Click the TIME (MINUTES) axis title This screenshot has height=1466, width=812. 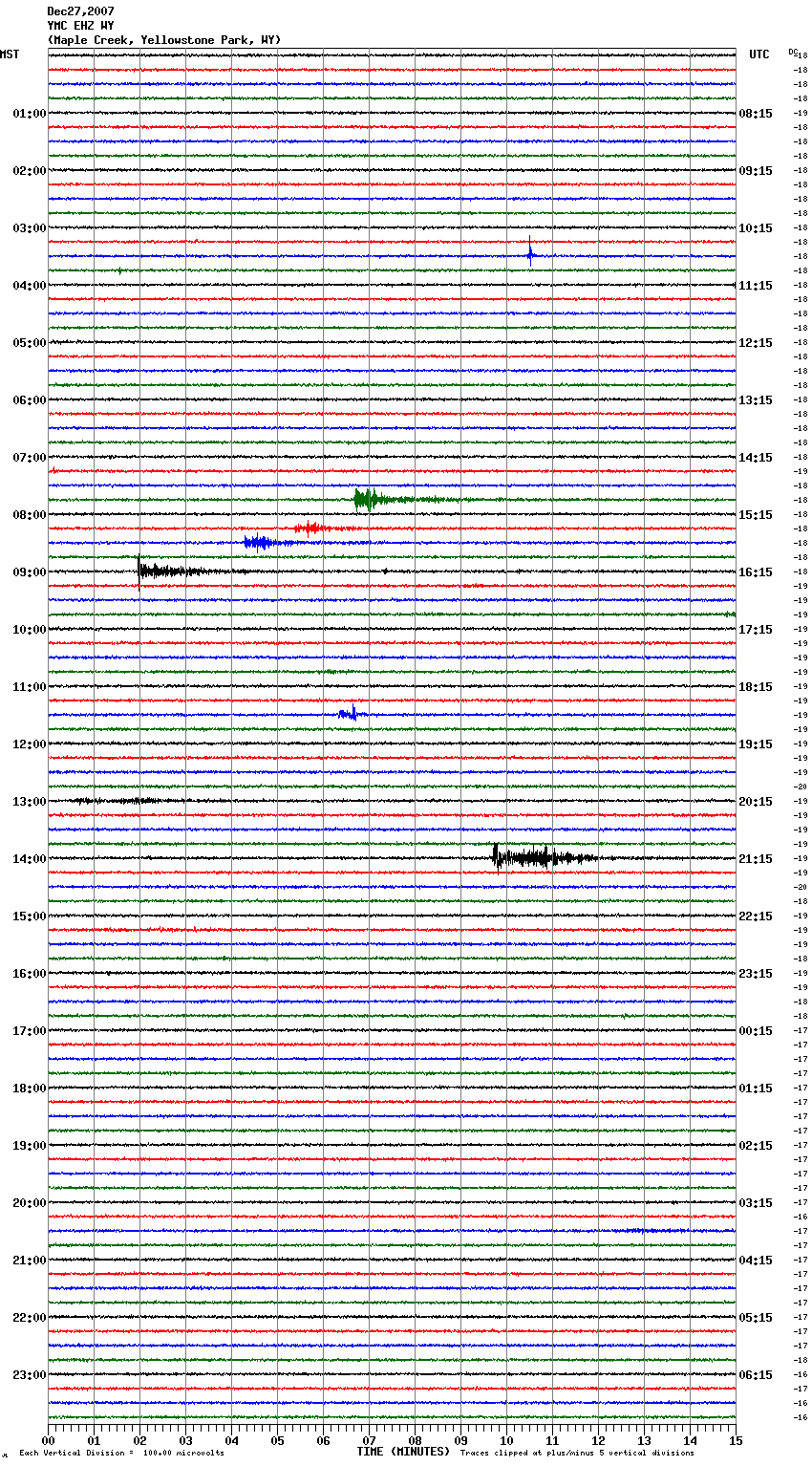pos(403,1452)
